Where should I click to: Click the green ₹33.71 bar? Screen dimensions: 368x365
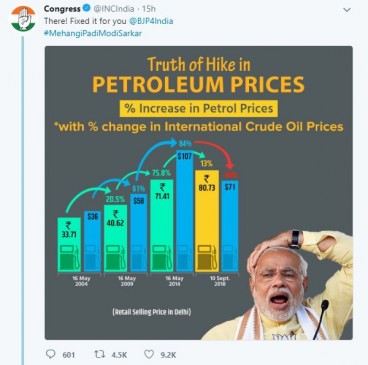[x=69, y=244]
